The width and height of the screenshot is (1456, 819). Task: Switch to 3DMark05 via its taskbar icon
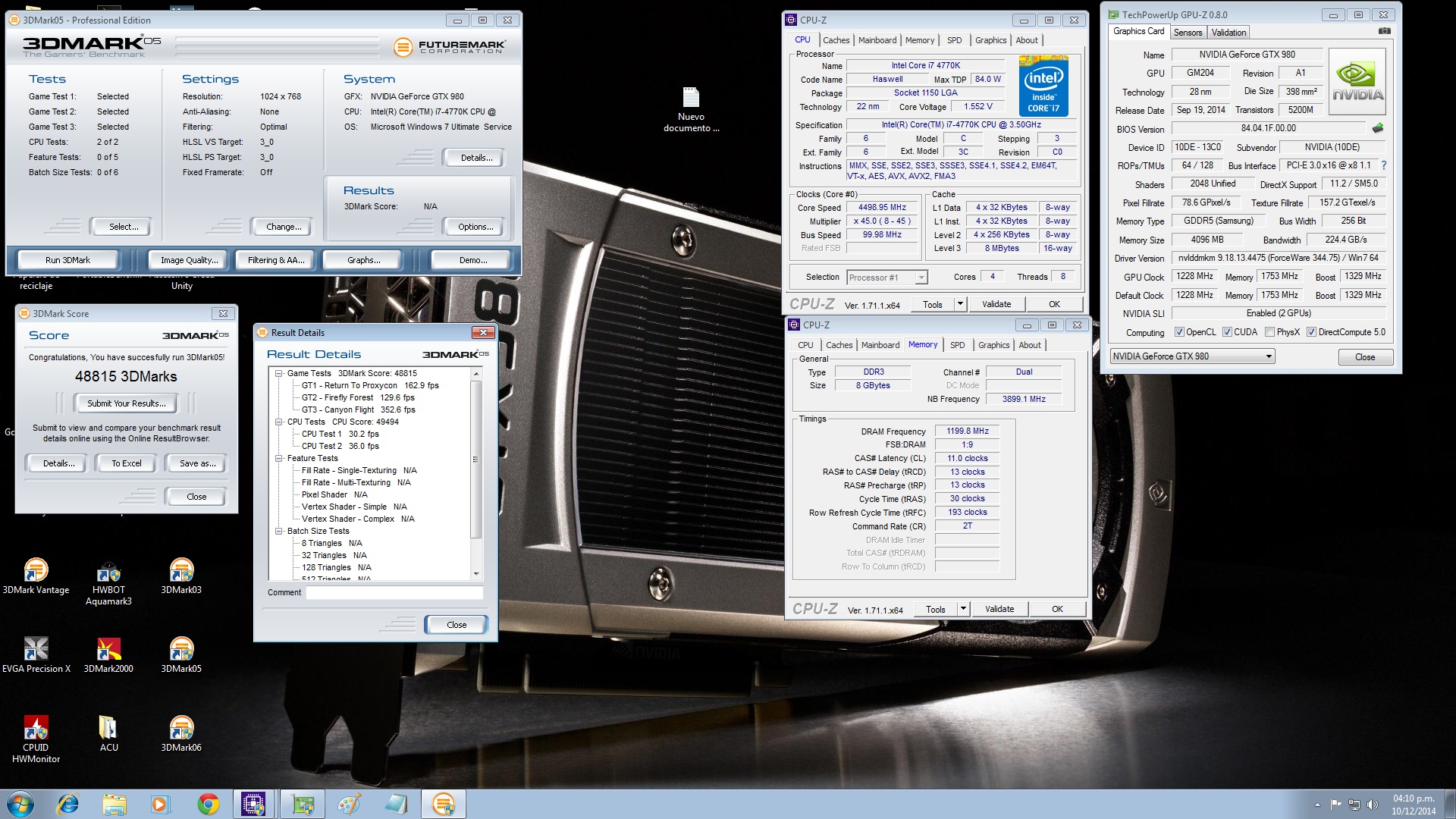point(444,804)
